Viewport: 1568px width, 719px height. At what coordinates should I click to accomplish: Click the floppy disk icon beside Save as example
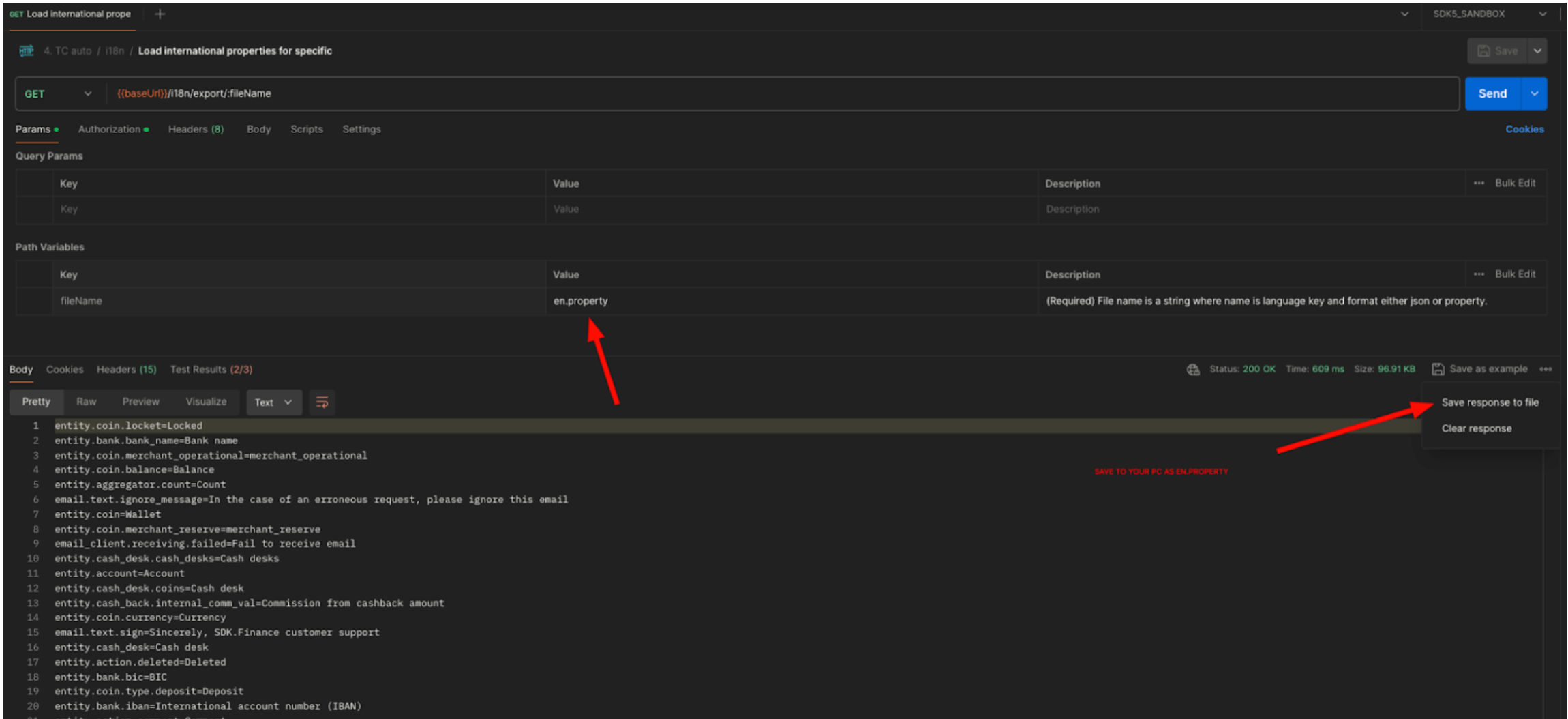1438,369
